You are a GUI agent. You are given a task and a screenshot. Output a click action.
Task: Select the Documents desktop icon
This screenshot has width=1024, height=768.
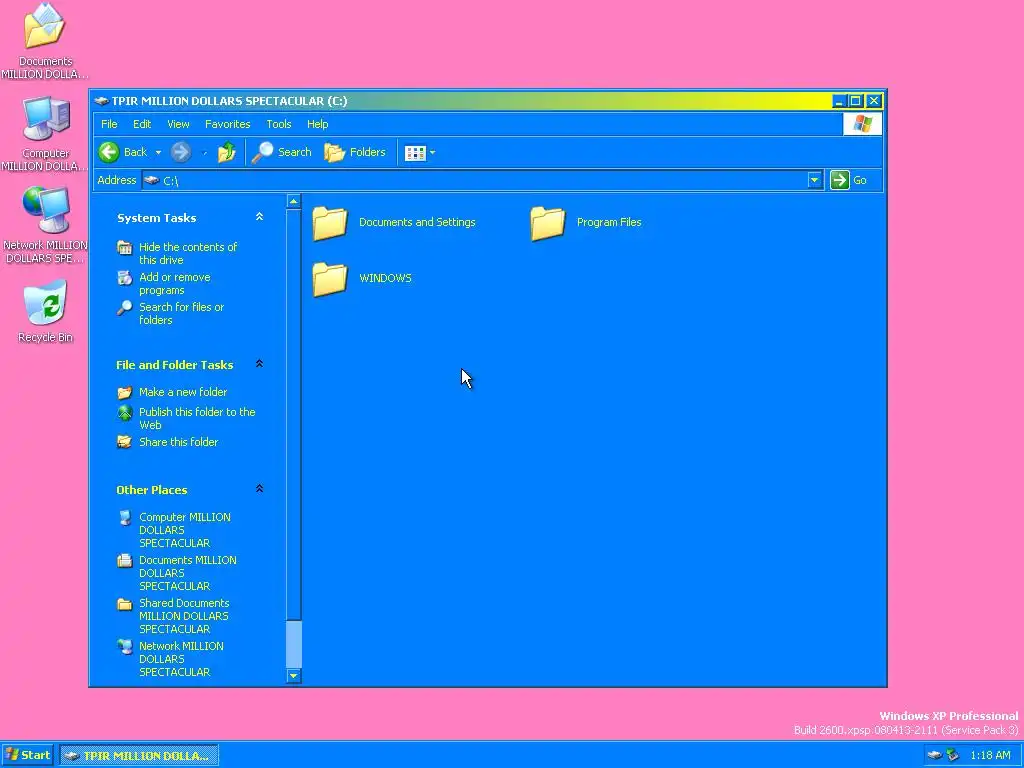click(x=44, y=26)
